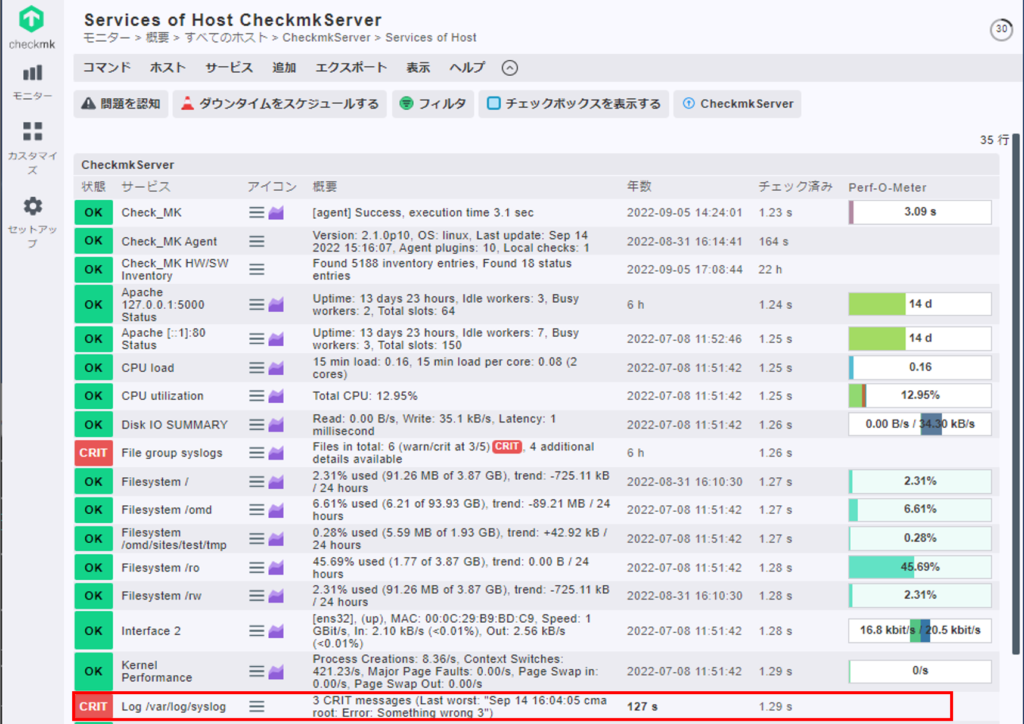Open graph icon for Disk IO SUMMARY

click(x=276, y=425)
